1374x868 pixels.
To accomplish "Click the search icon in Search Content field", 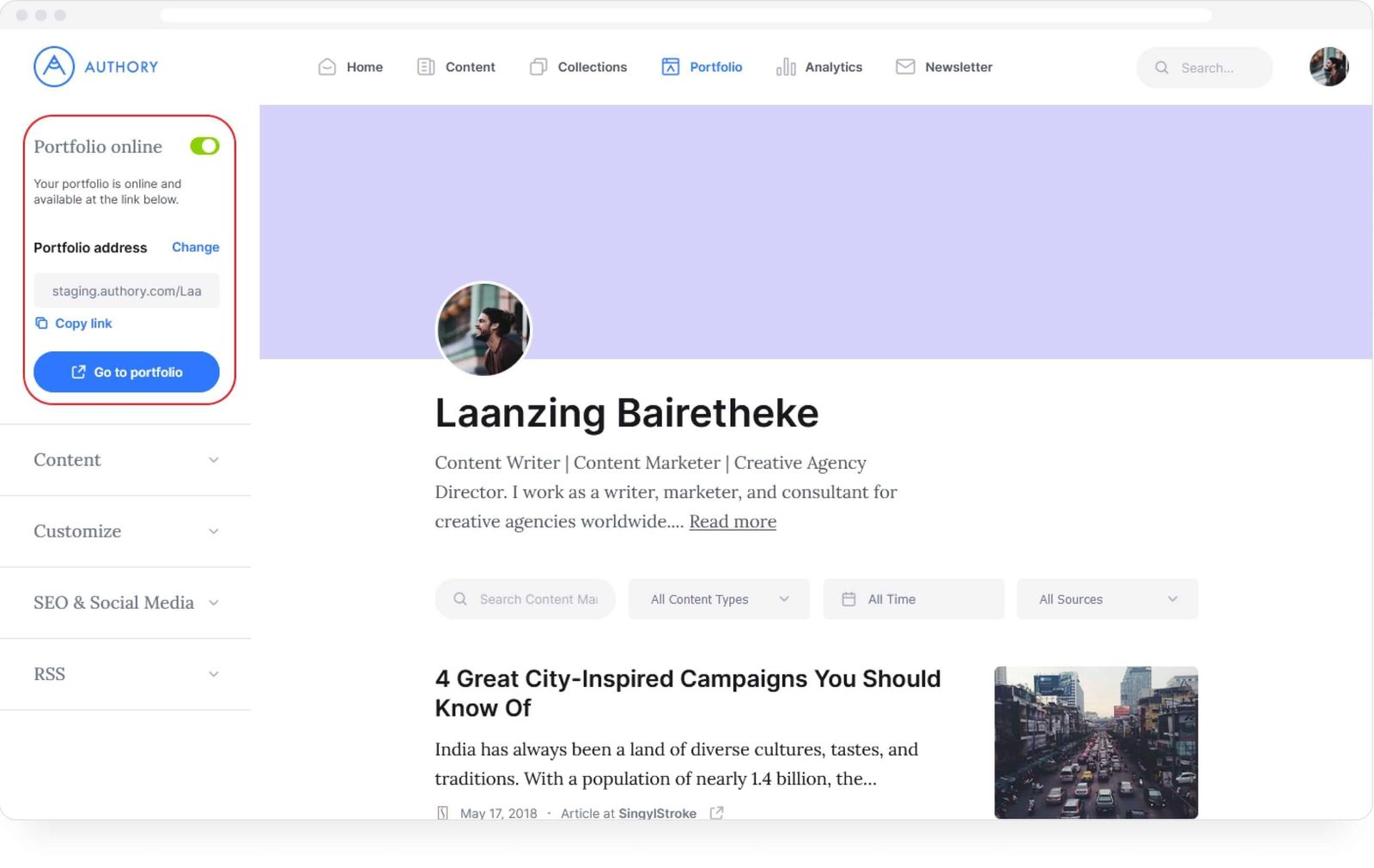I will [x=459, y=598].
